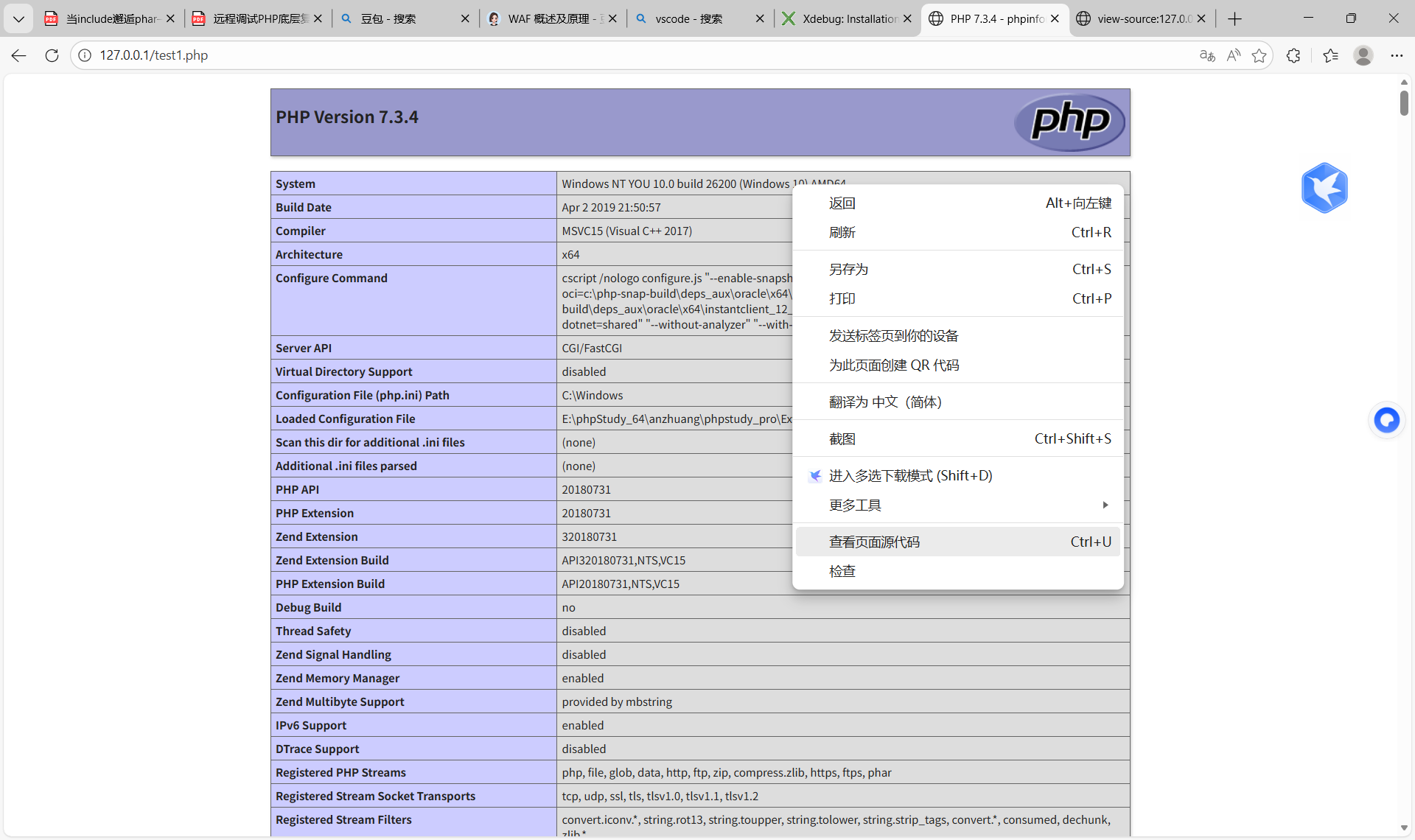Click the blue circle floating sidebar button
The width and height of the screenshot is (1415, 840).
pyautogui.click(x=1387, y=421)
